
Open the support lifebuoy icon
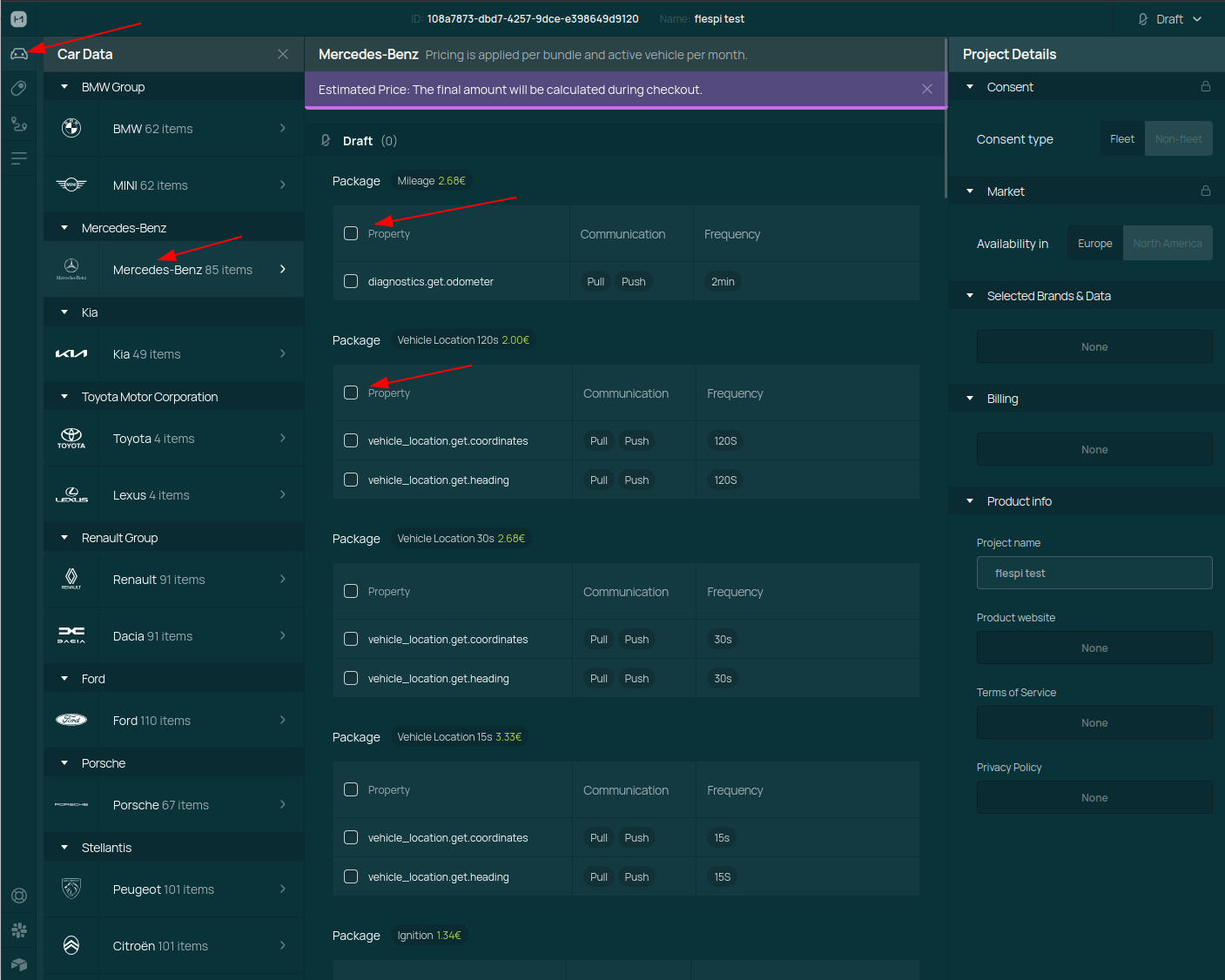19,896
